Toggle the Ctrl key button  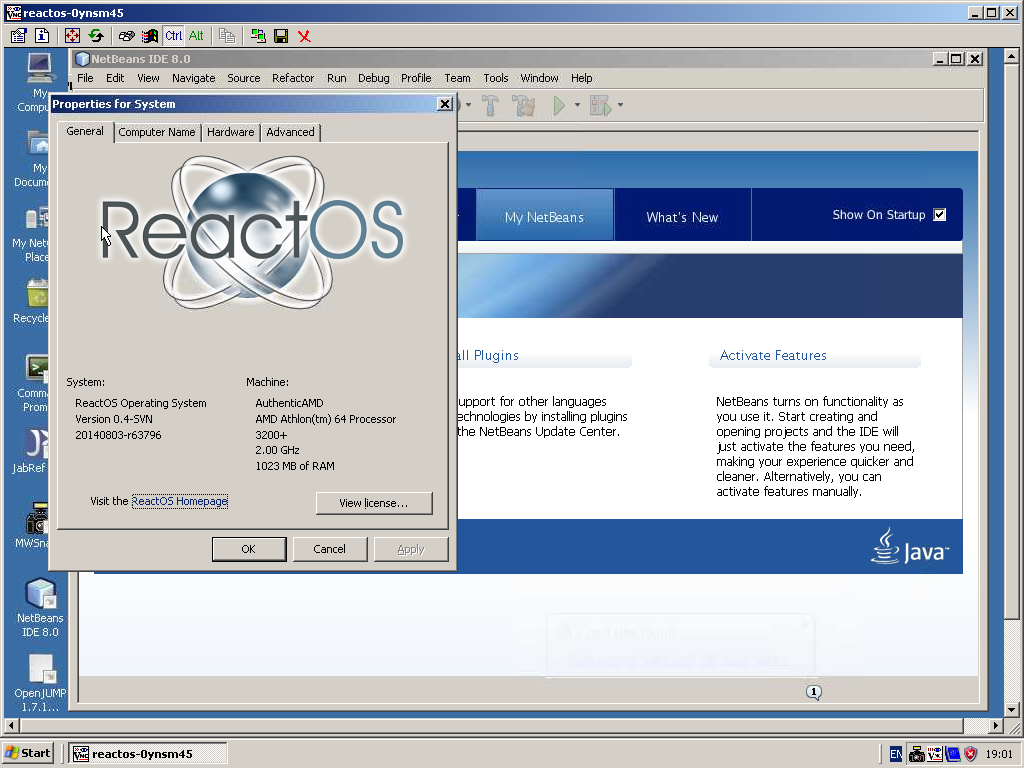point(174,36)
